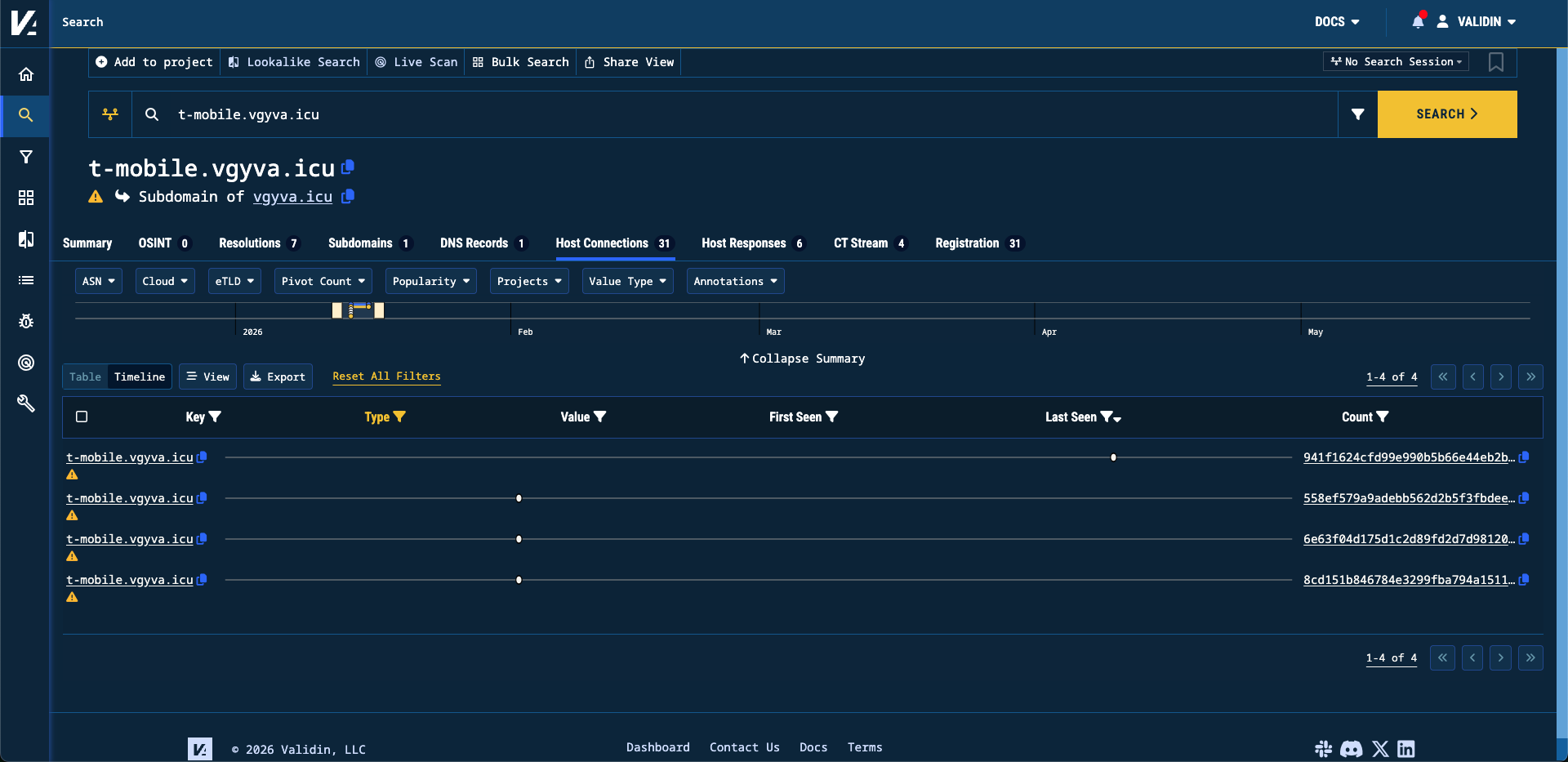The image size is (1568, 762).
Task: Filter the Value column
Action: 600,417
